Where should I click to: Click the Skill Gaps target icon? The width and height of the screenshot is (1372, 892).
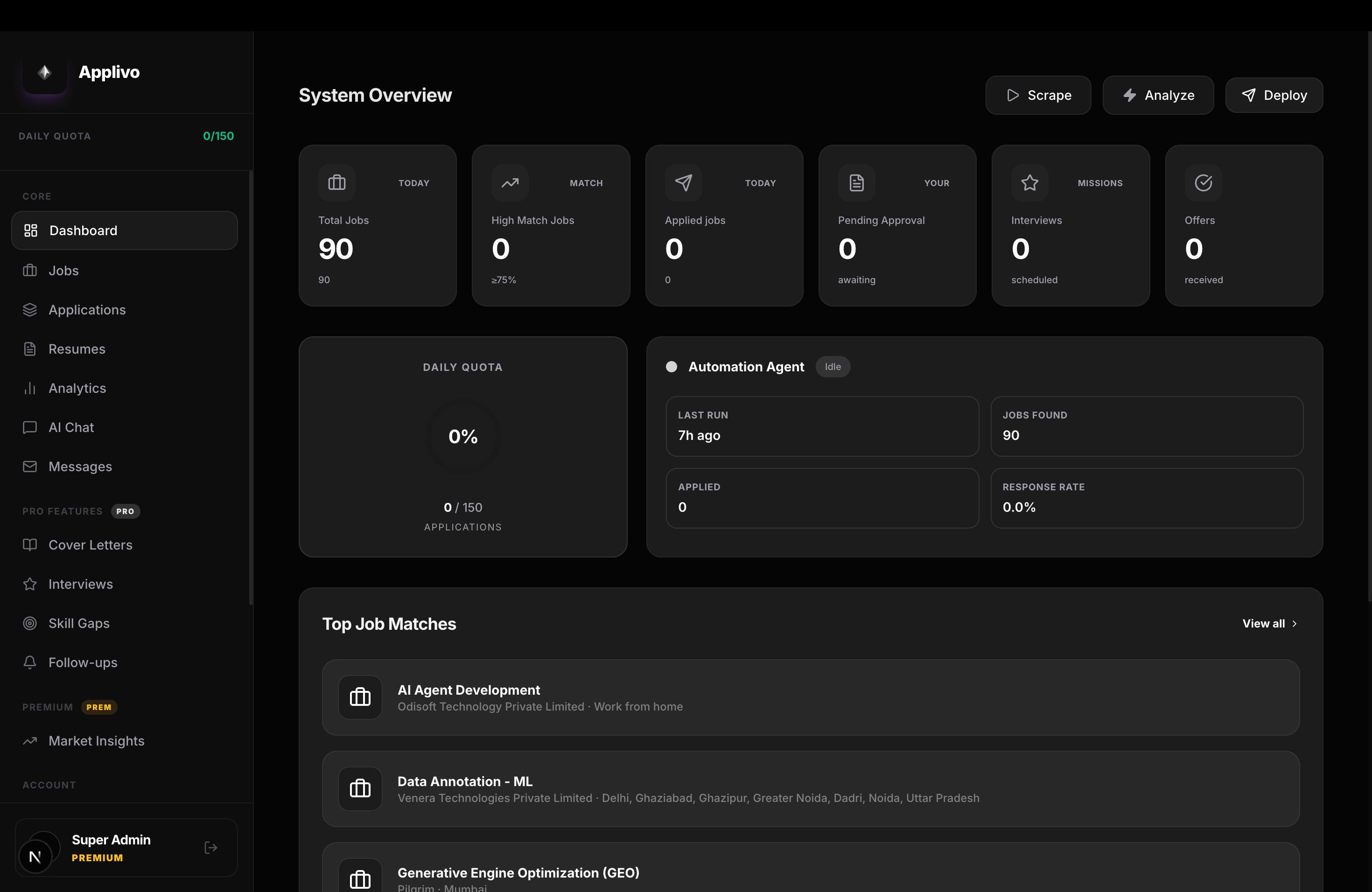(30, 623)
